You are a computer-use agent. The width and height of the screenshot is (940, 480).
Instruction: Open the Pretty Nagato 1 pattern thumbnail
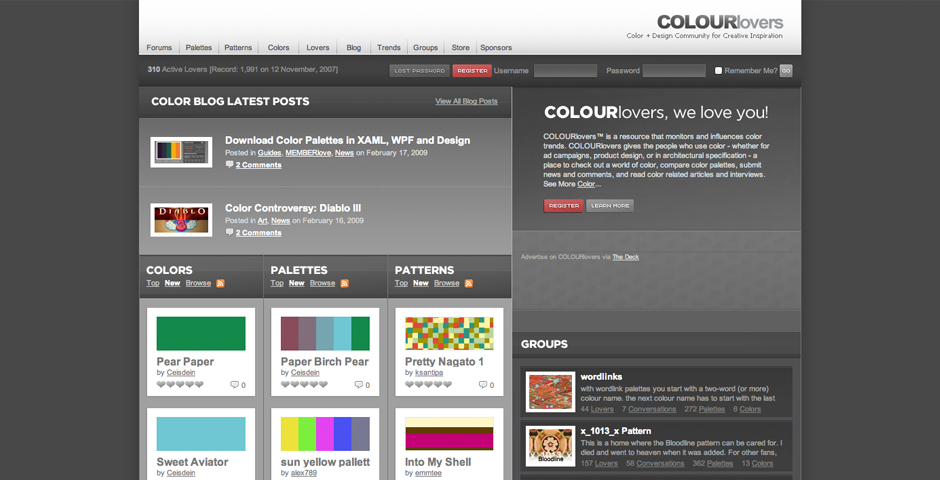pyautogui.click(x=449, y=333)
